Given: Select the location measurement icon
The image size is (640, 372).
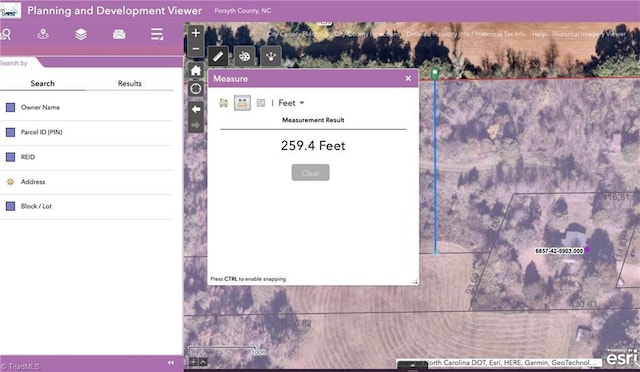Looking at the screenshot, I should pyautogui.click(x=261, y=103).
